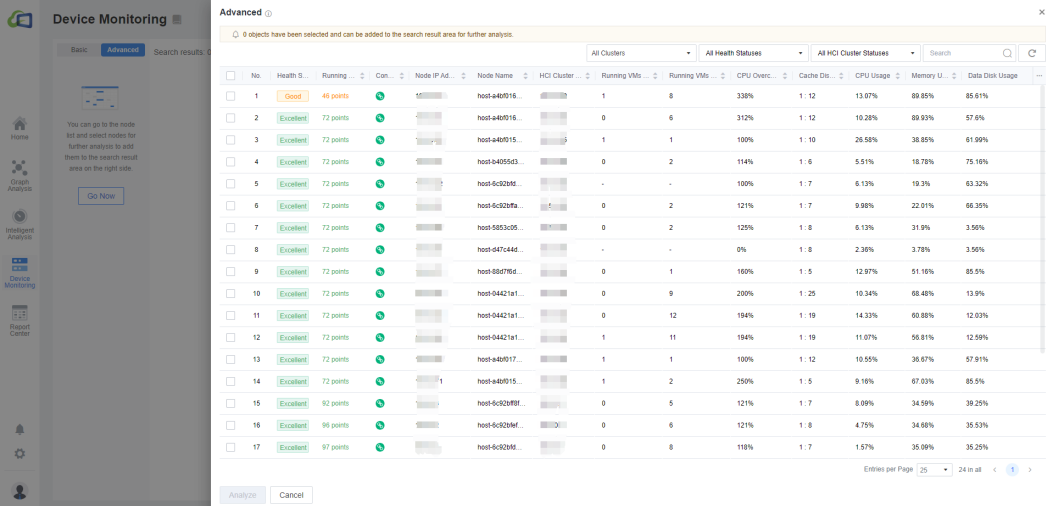Open the notifications bell icon
The height and width of the screenshot is (506, 1053).
19,429
